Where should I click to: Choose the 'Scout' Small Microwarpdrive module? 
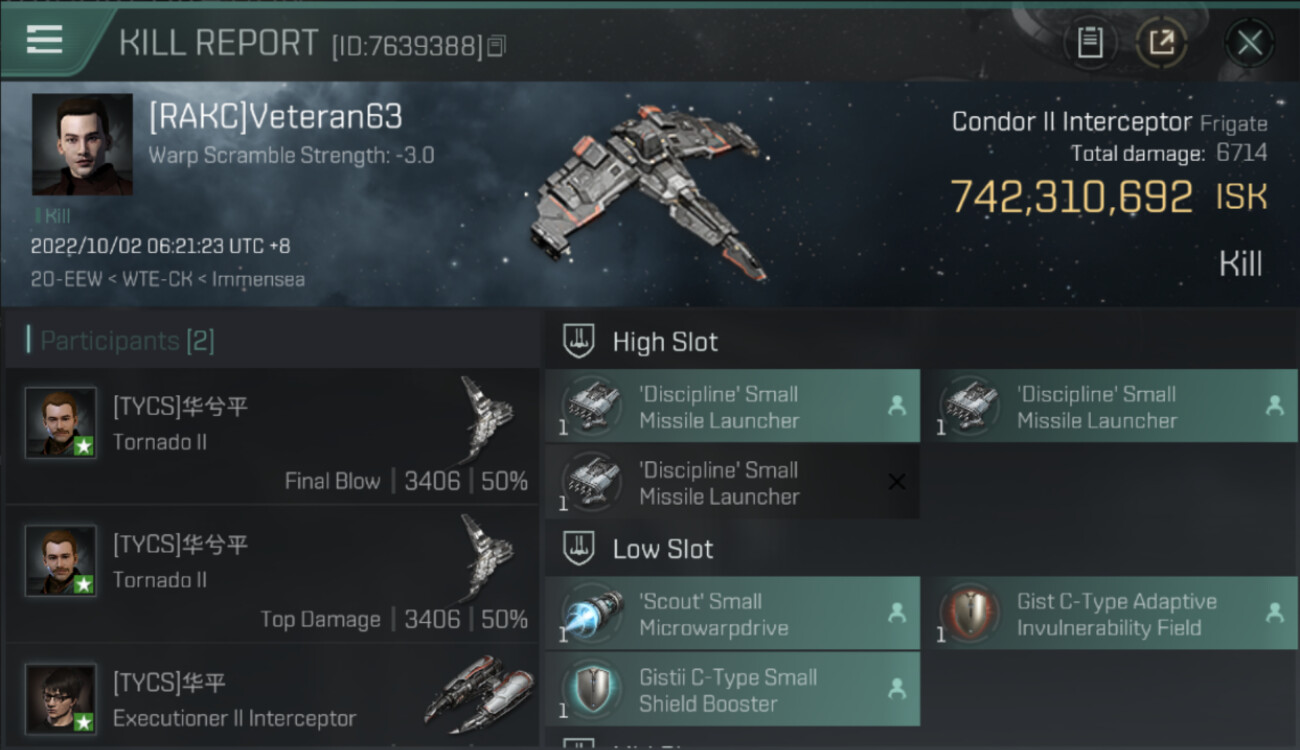(732, 613)
